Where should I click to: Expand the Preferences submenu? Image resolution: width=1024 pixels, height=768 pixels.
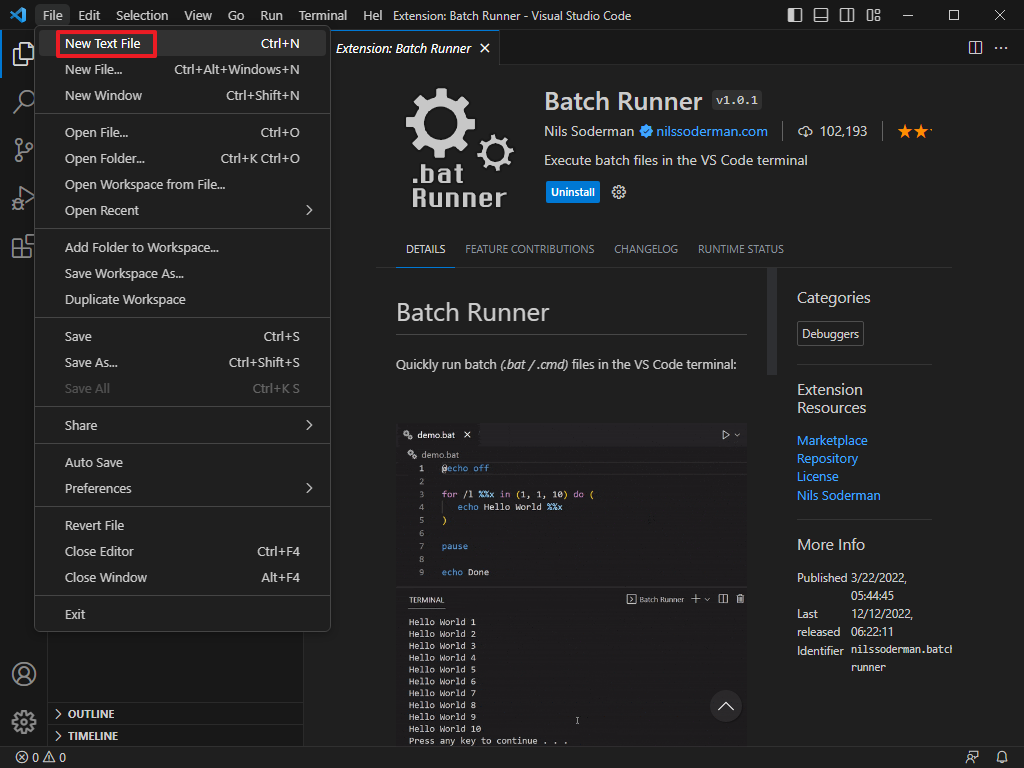pyautogui.click(x=182, y=488)
